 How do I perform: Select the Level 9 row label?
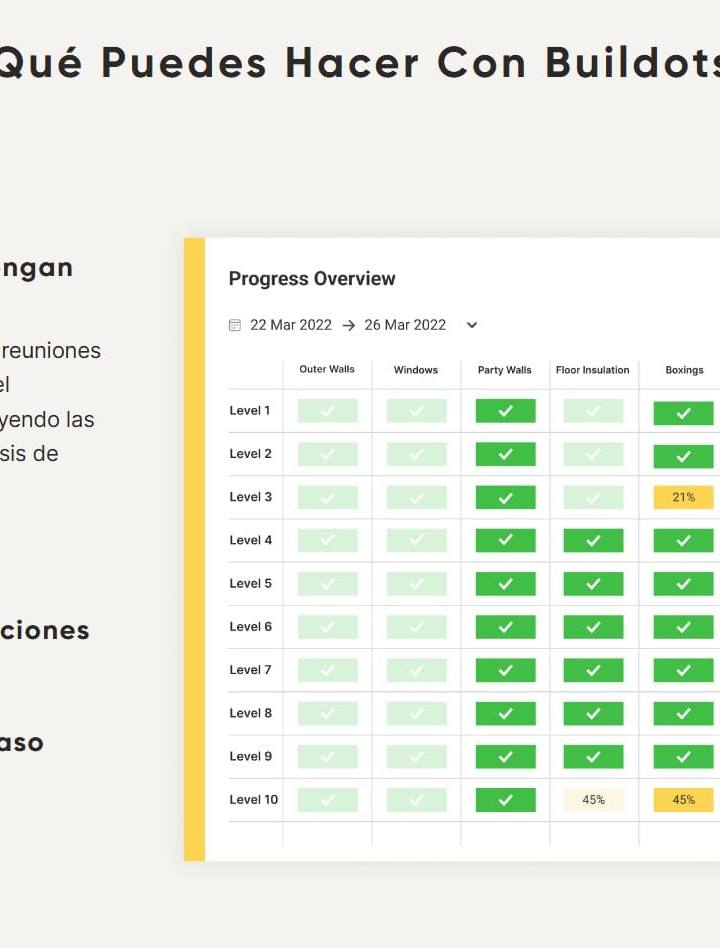click(250, 756)
